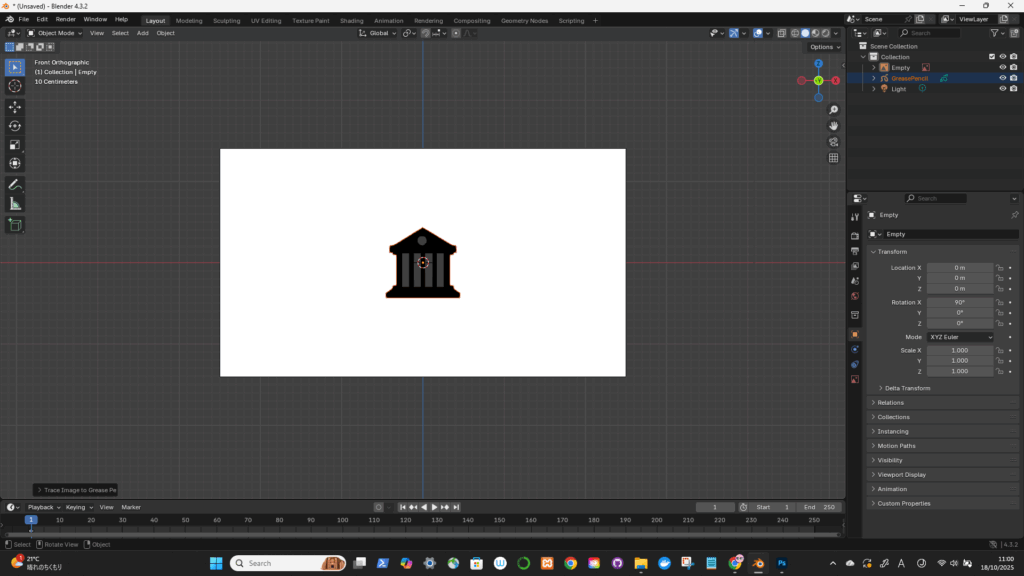Open the Render menu
Viewport: 1024px width, 576px height.
click(65, 19)
